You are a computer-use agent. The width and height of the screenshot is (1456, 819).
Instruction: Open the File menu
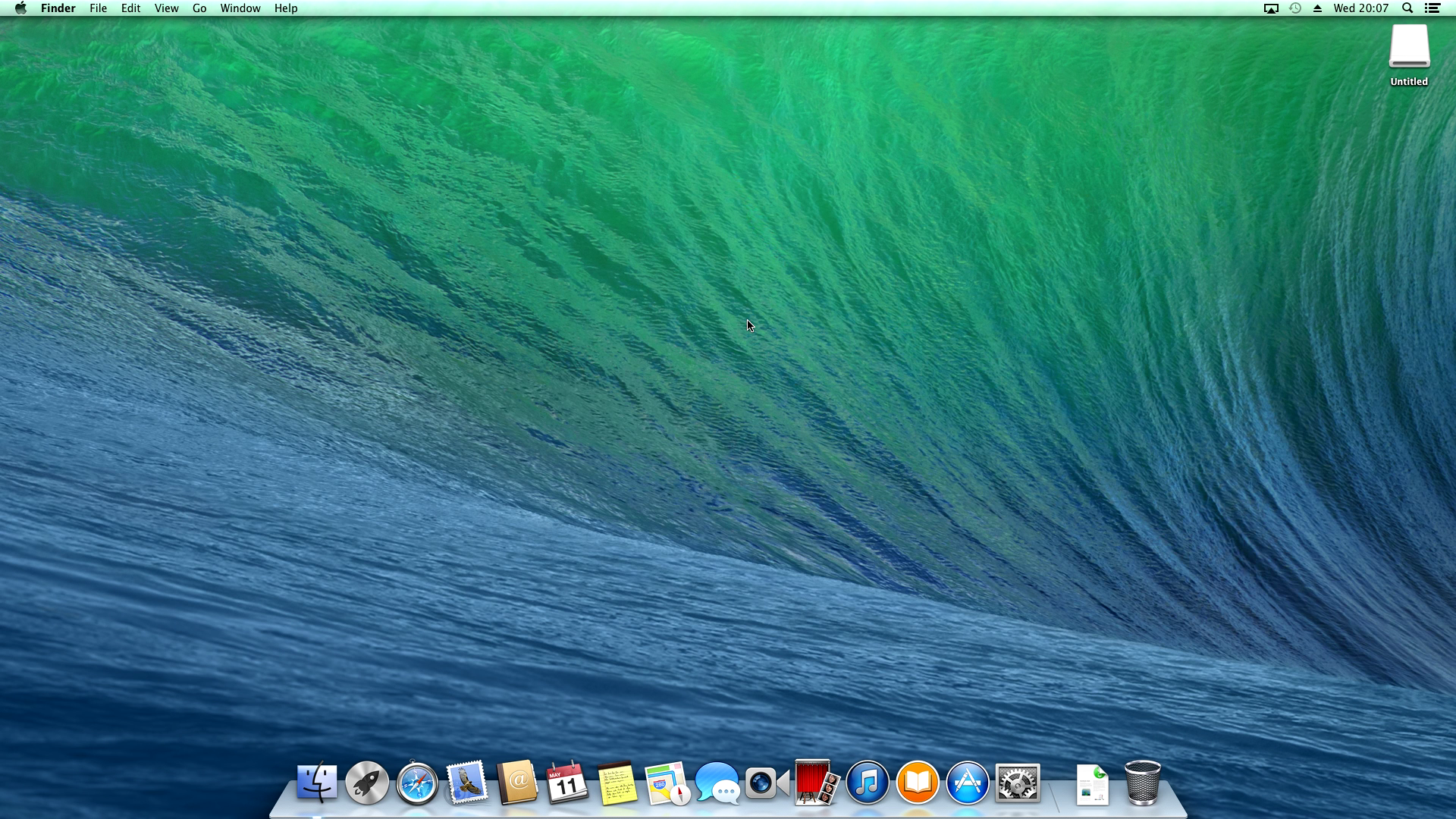[98, 8]
